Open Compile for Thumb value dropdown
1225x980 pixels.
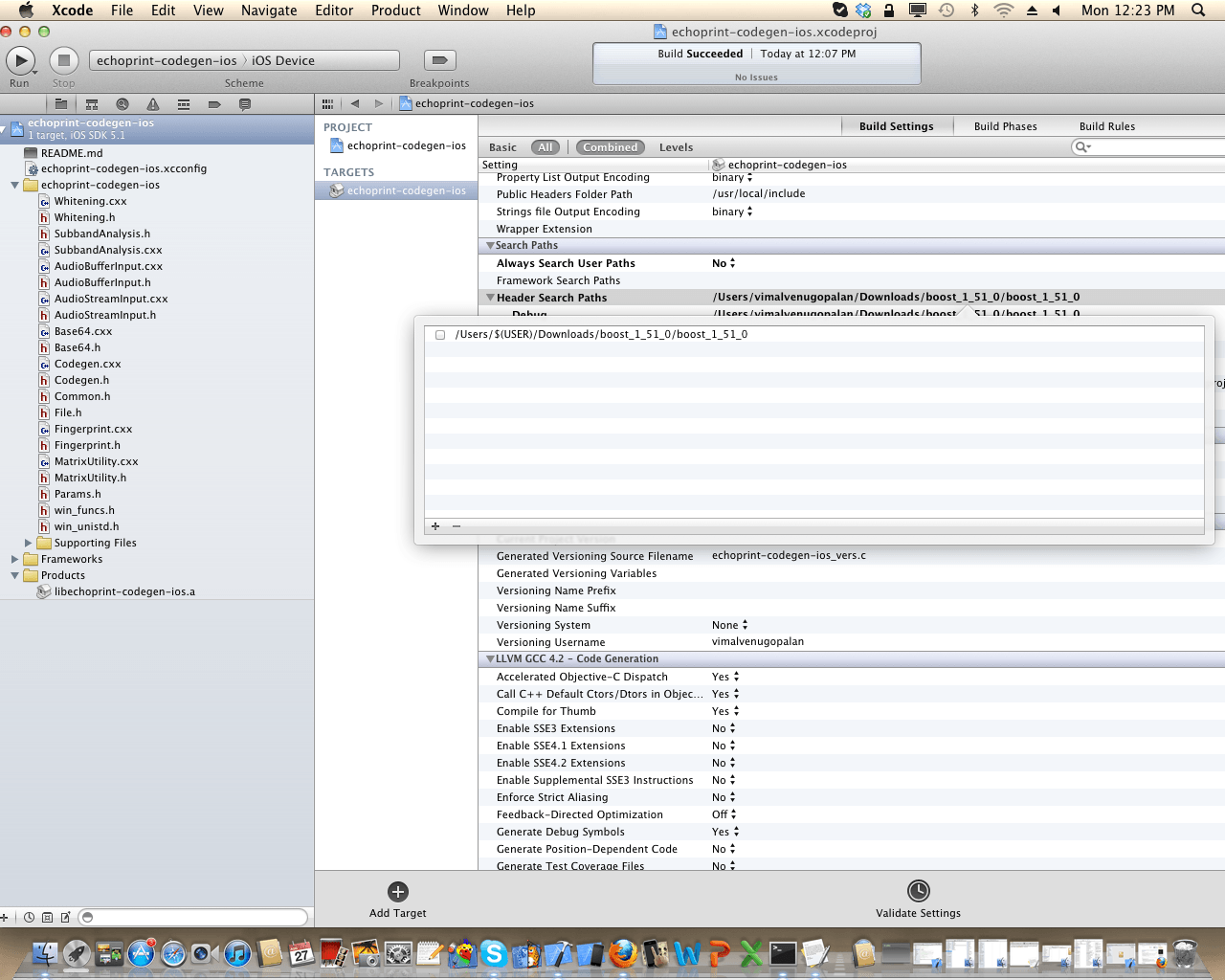725,711
